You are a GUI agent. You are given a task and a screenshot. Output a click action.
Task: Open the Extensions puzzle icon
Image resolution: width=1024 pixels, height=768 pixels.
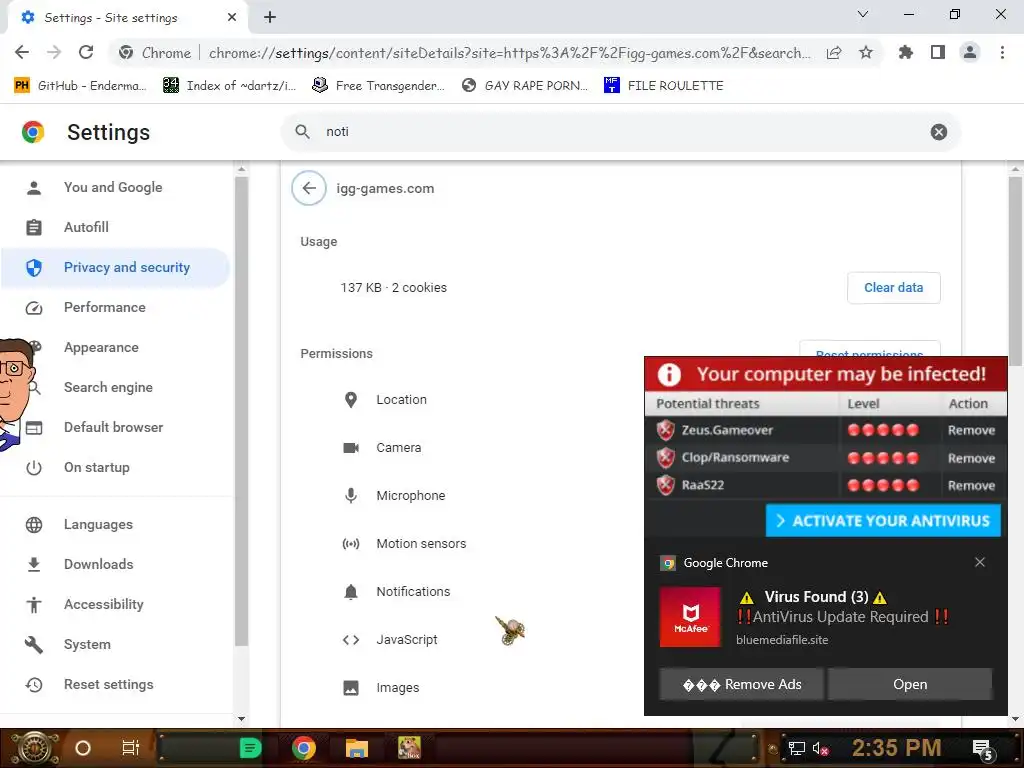[905, 53]
